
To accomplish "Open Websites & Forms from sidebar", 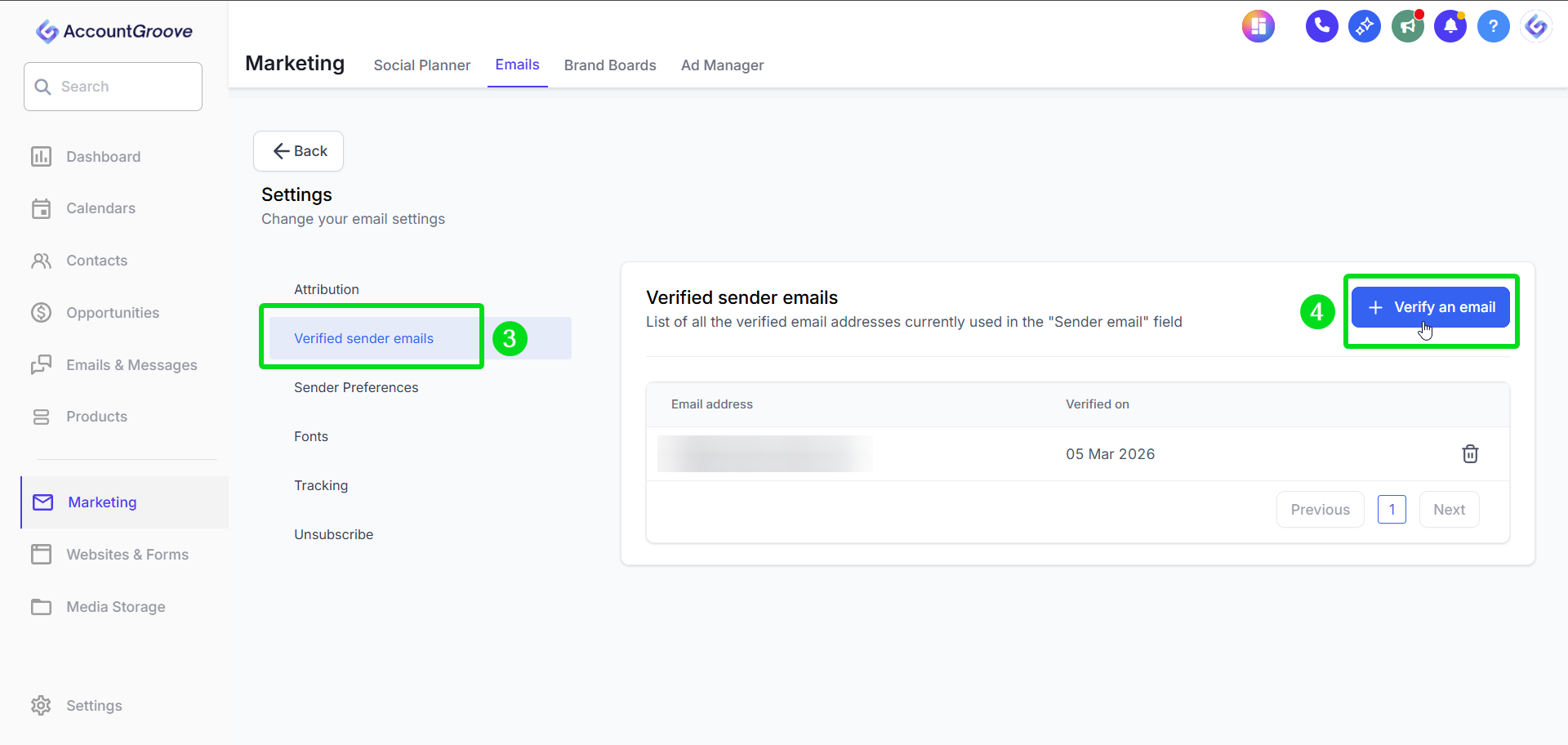I will (127, 555).
